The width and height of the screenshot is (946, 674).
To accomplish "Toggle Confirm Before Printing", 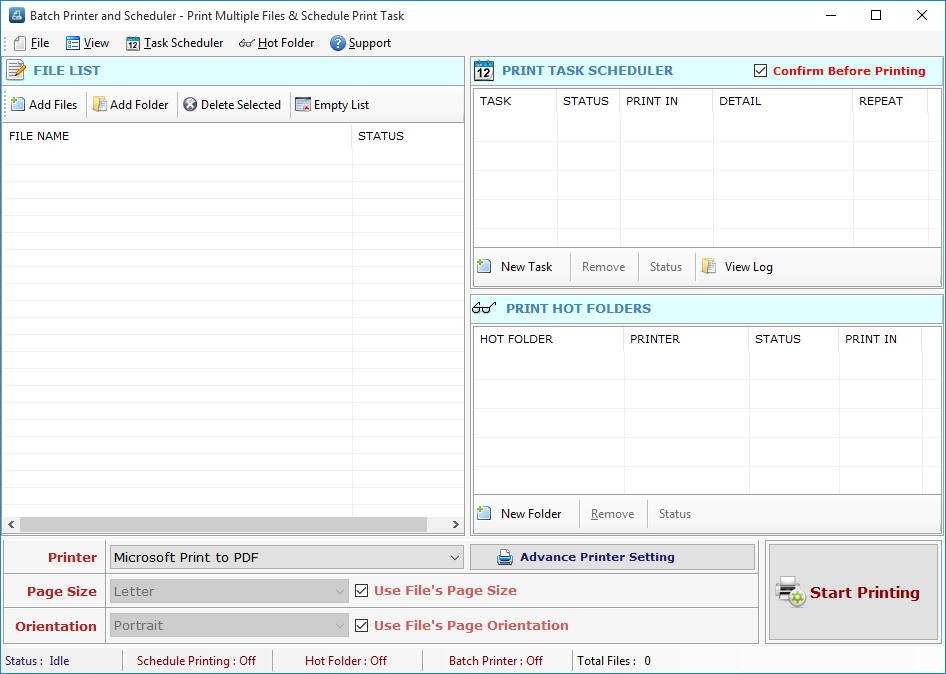I will 760,71.
